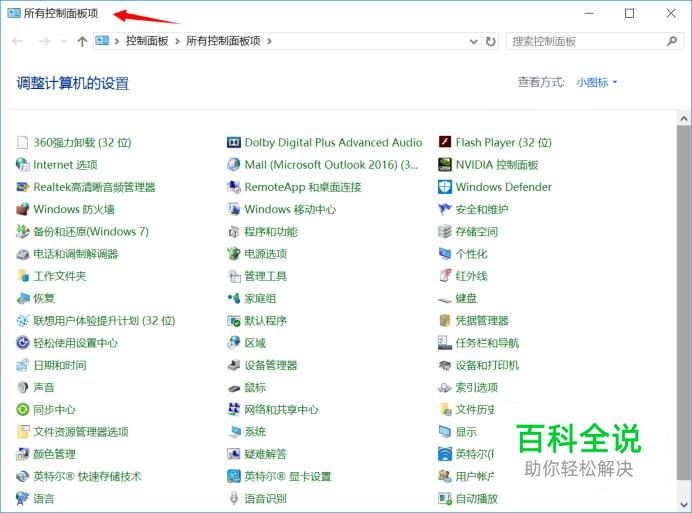
Task: Open the Windows 移动中心 icon
Action: (233, 209)
